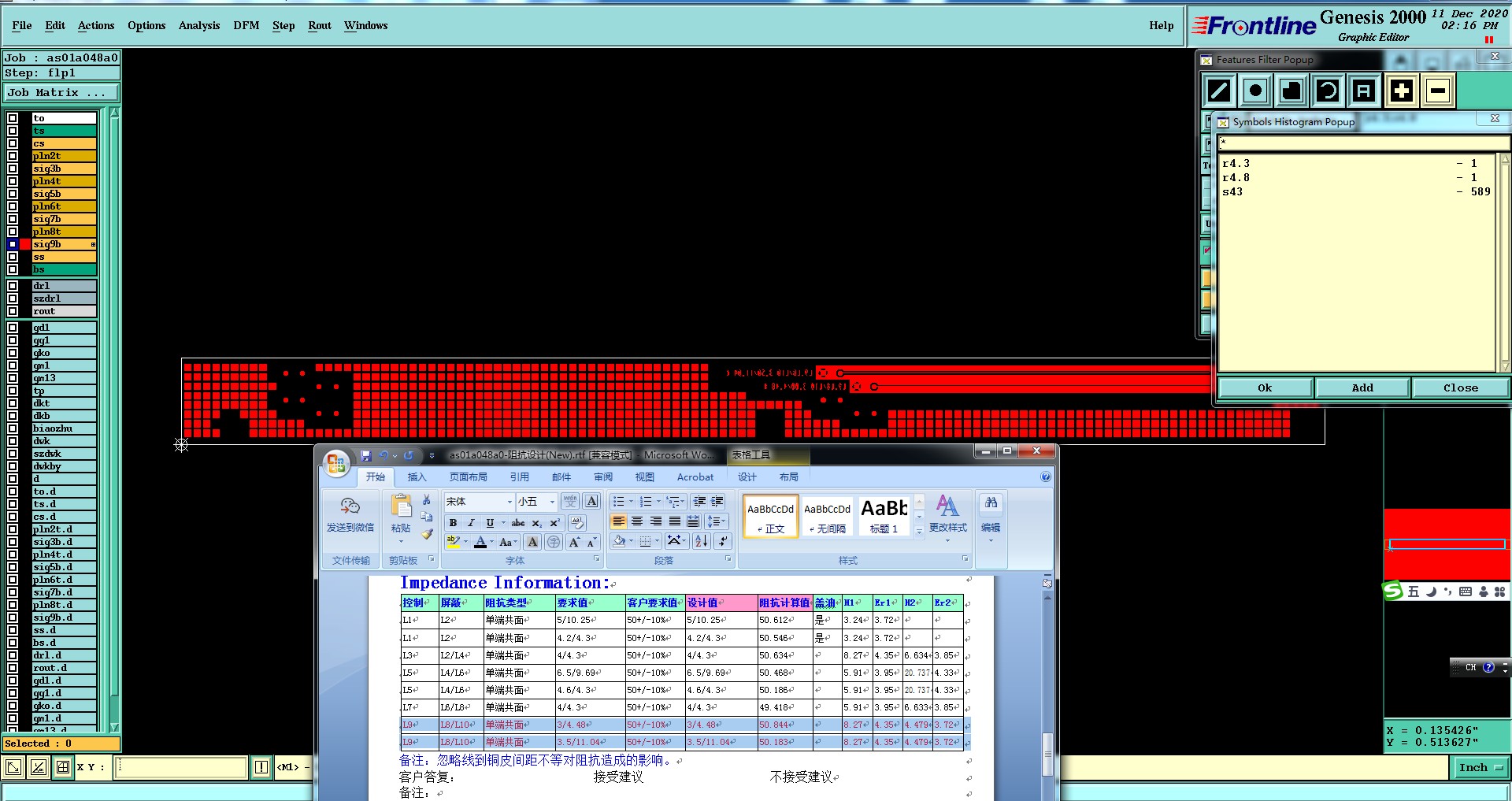Toggle the checkbox for layer 'dwkby'

point(13,466)
